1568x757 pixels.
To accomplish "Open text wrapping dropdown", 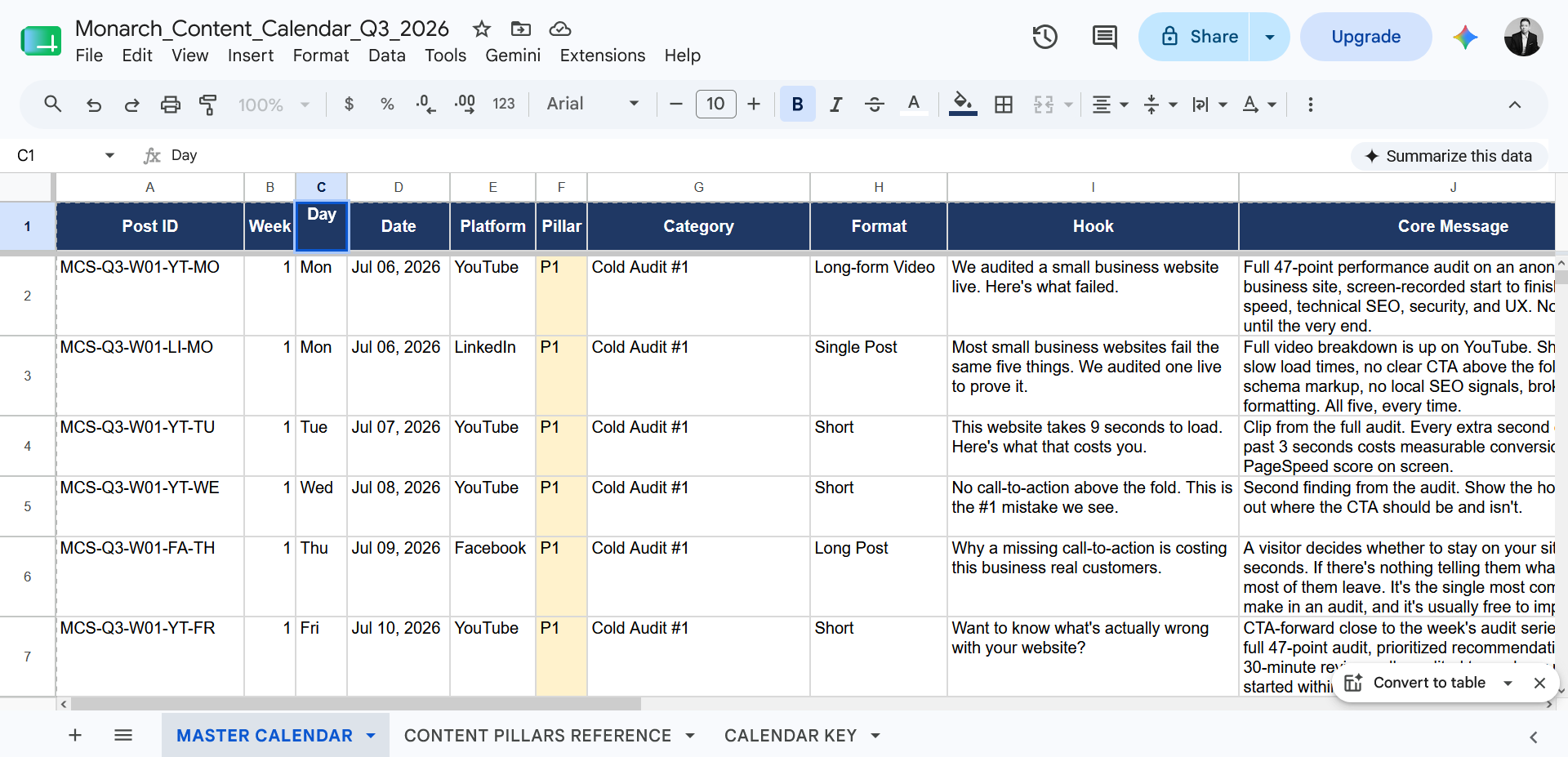I will (x=1209, y=105).
